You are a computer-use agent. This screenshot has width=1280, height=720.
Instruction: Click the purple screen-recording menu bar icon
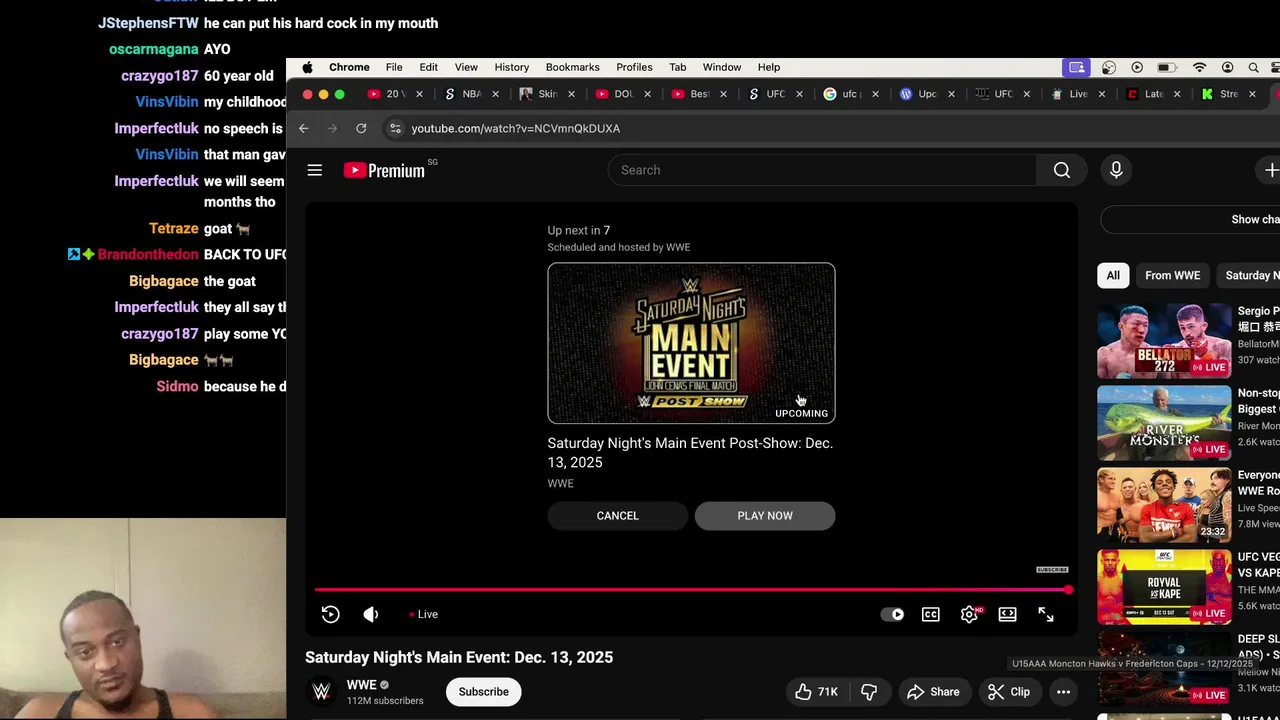1076,67
